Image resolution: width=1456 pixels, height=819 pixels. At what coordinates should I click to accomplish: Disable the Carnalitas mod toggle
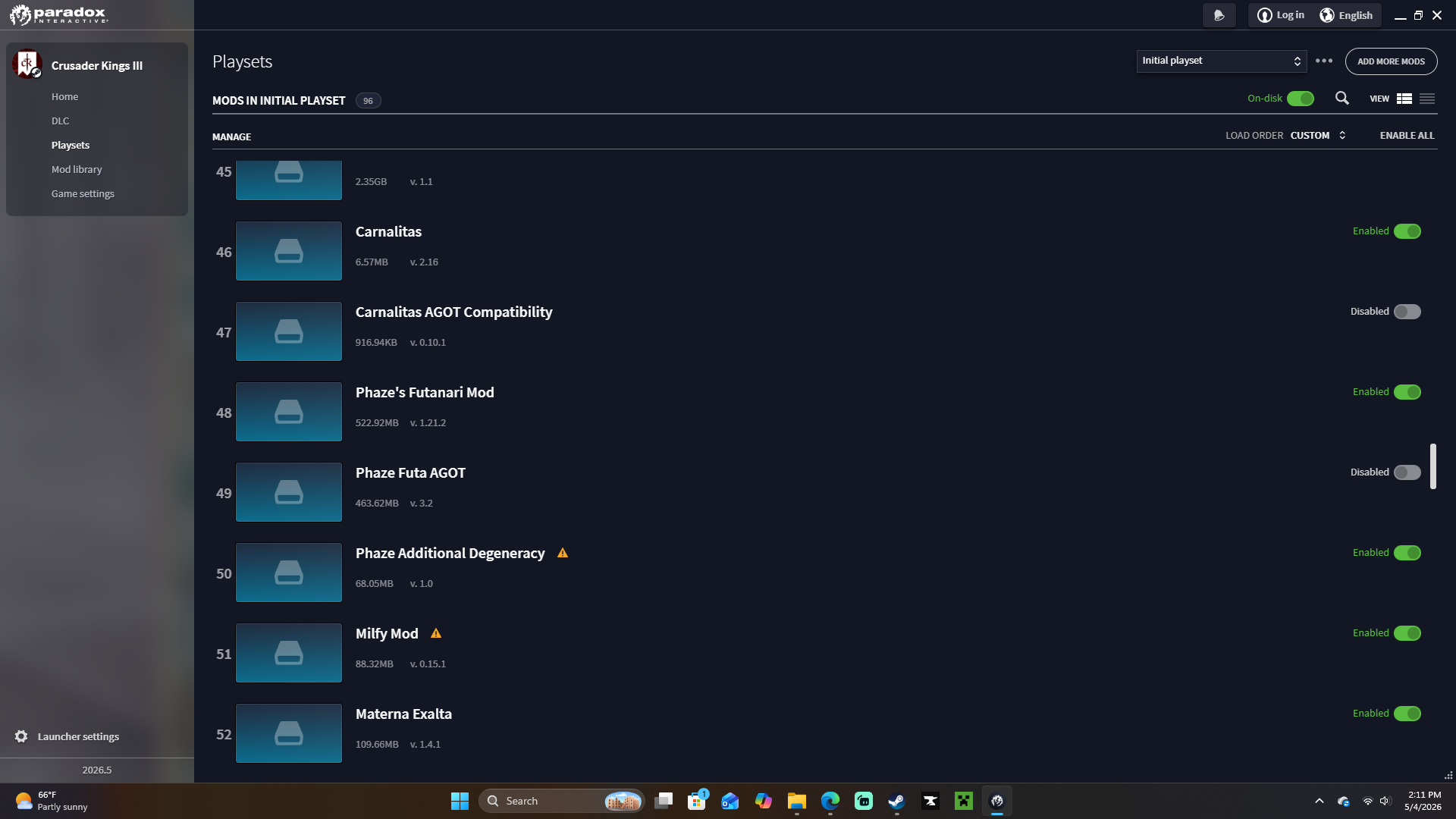click(x=1407, y=231)
